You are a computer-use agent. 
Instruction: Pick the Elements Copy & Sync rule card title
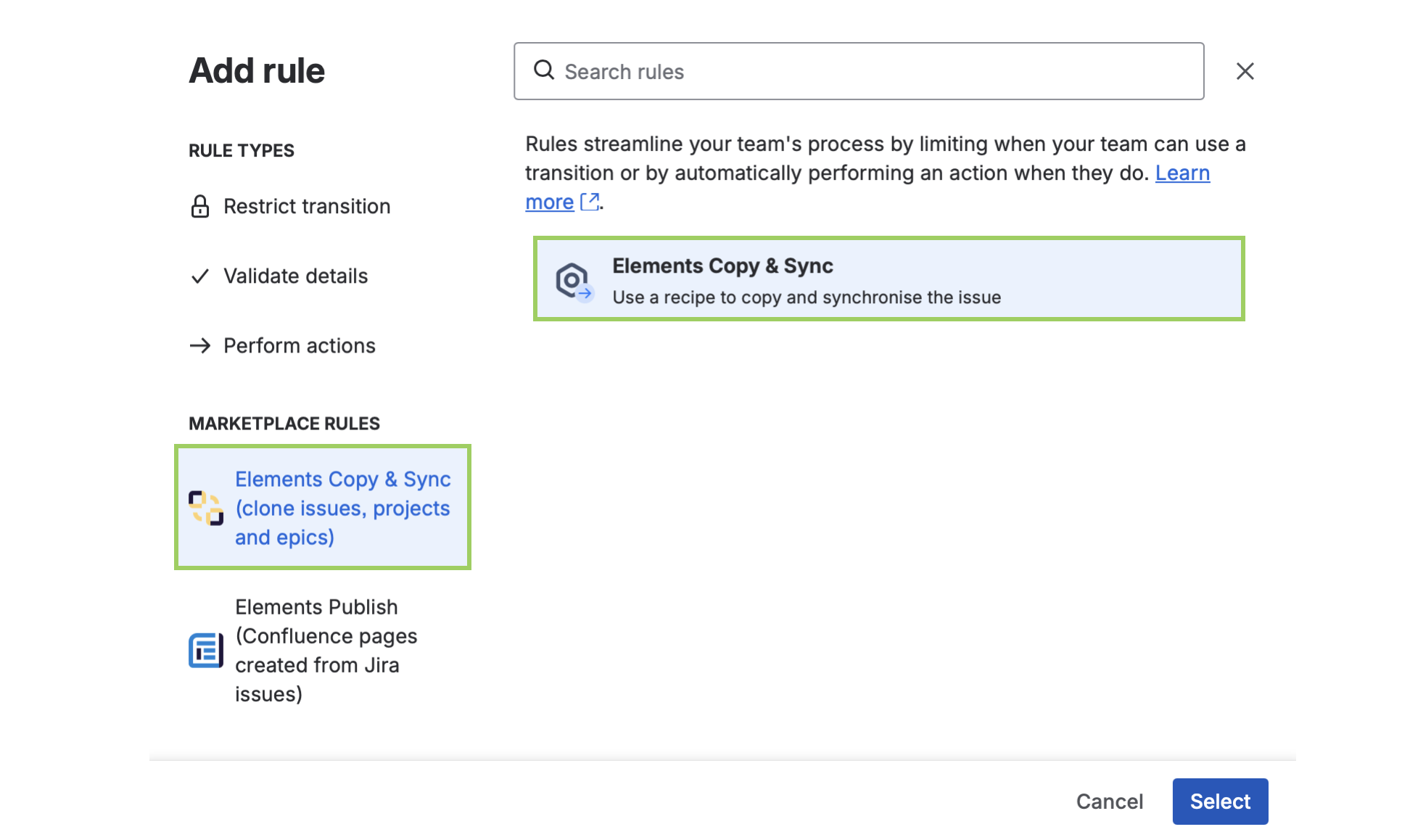[x=722, y=266]
